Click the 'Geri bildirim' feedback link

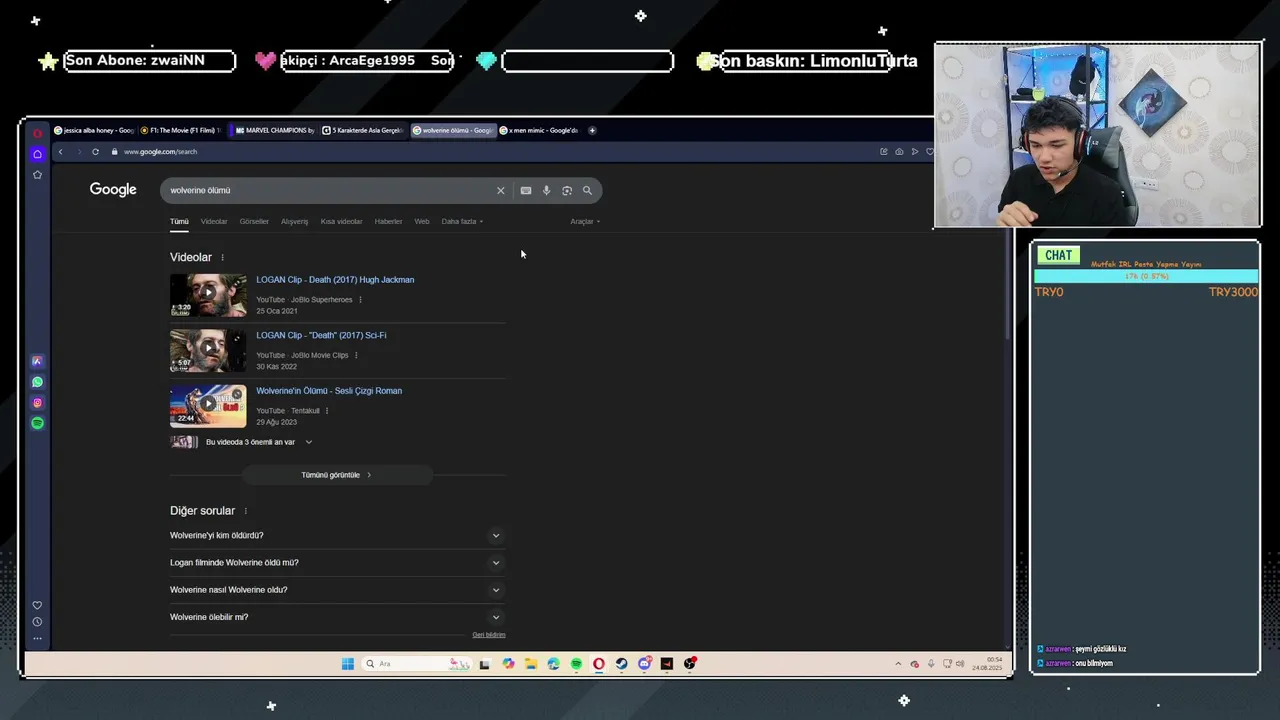[489, 635]
